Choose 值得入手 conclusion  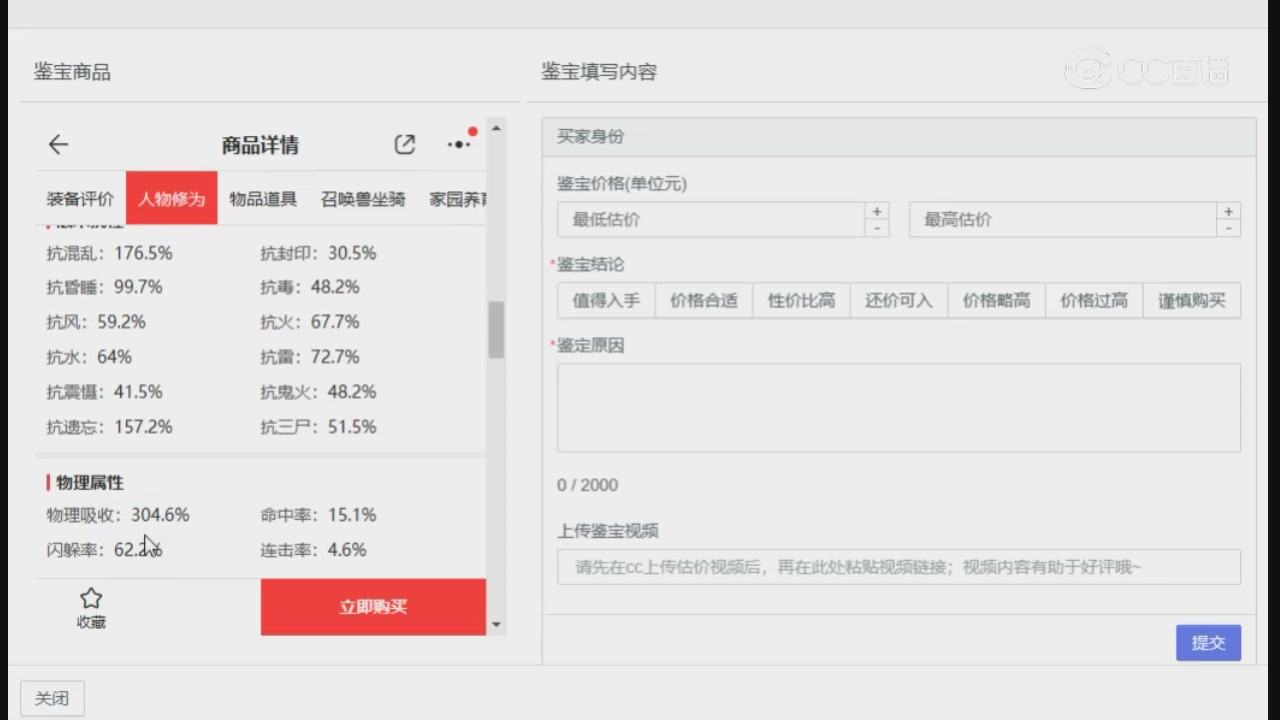(x=606, y=300)
